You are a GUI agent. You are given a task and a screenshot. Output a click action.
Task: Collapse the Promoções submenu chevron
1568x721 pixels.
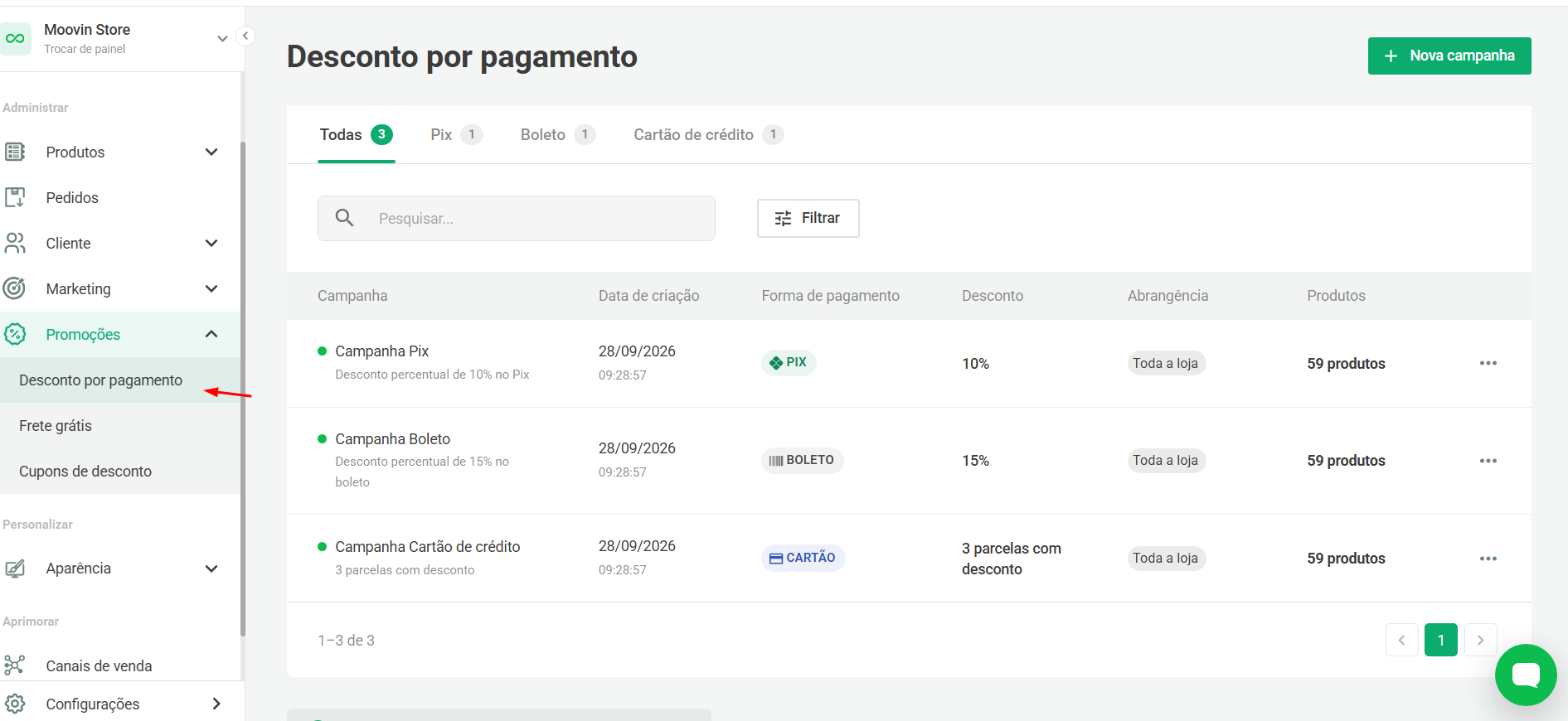[211, 334]
